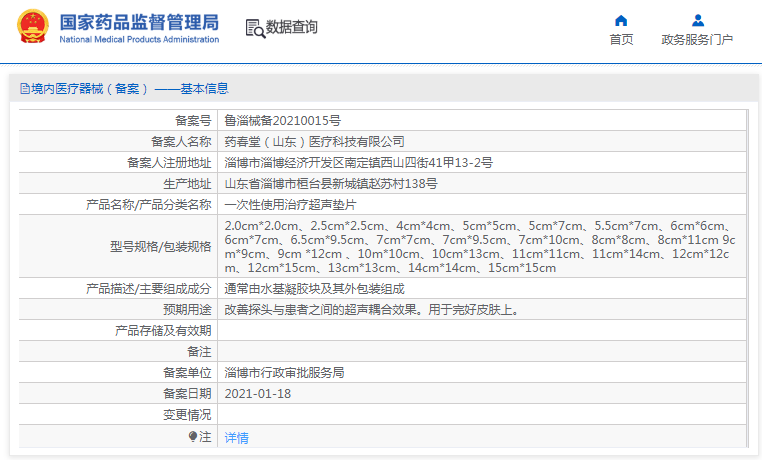Click the 境内医疗器械（备案）——基本信息 heading
Image resolution: width=762 pixels, height=460 pixels.
pyautogui.click(x=130, y=88)
